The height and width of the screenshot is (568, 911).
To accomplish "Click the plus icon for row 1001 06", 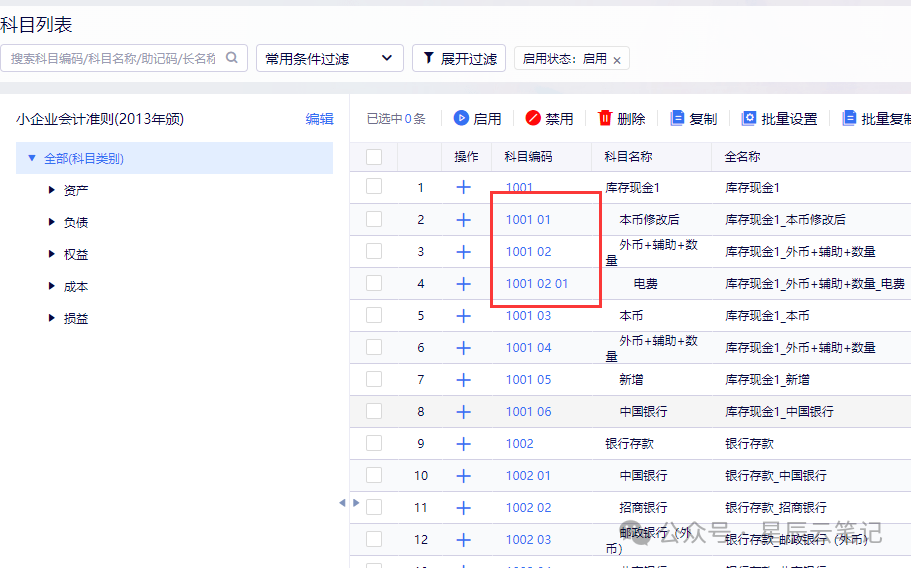I will pos(463,411).
